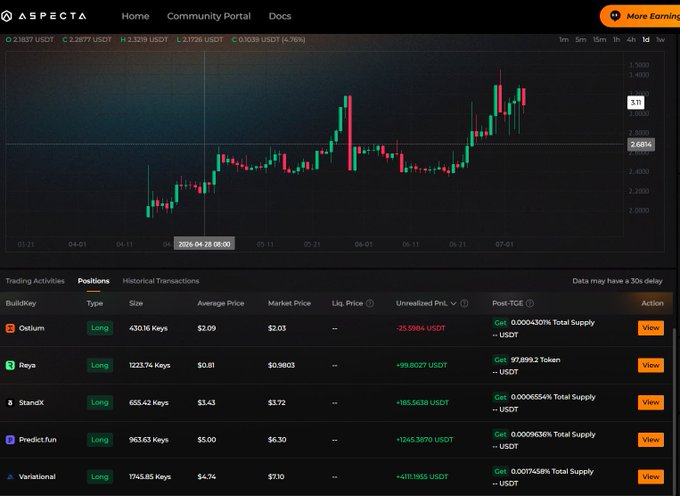
Task: Click Get tag in StandX row
Action: (x=500, y=397)
